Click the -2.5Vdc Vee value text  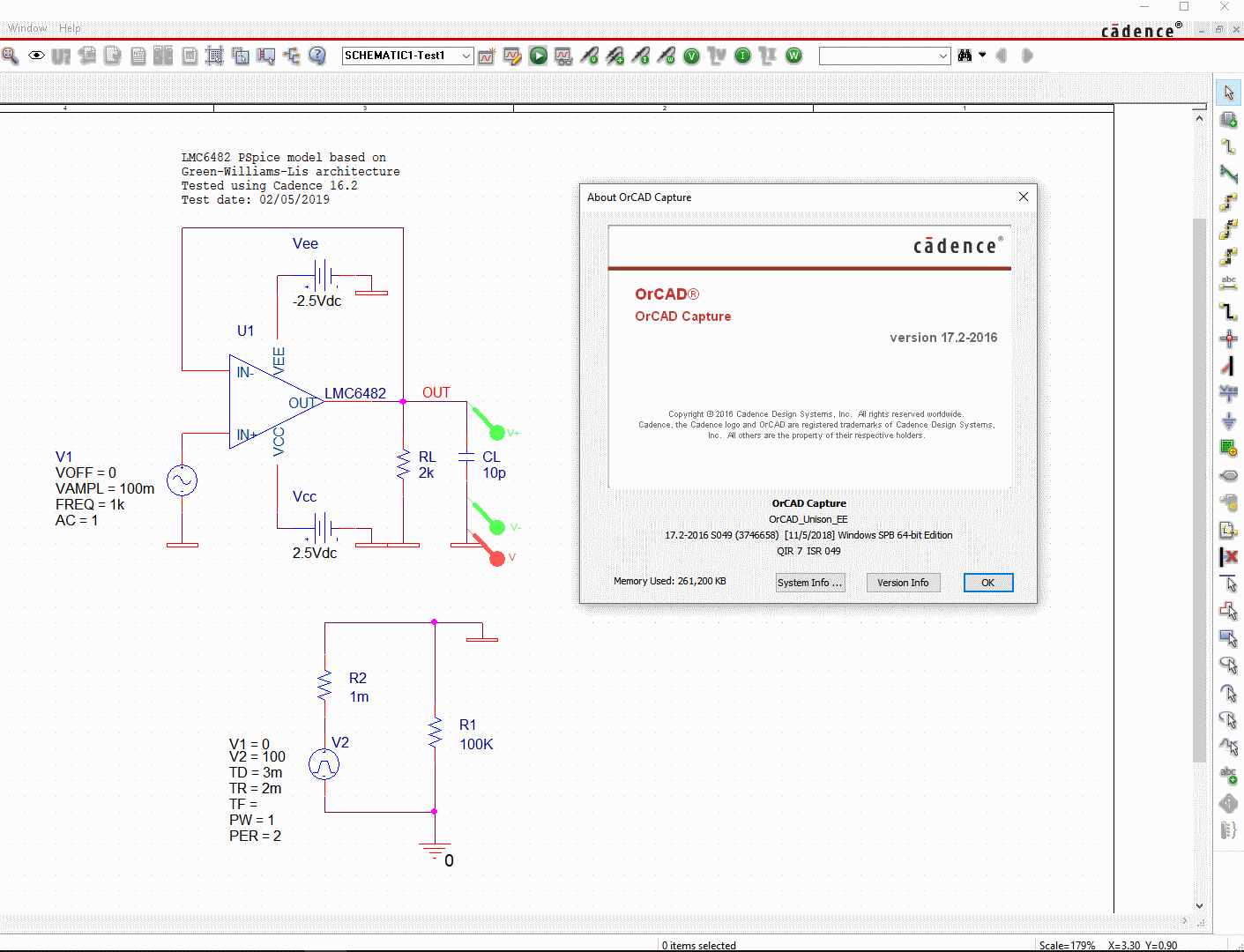(x=317, y=301)
